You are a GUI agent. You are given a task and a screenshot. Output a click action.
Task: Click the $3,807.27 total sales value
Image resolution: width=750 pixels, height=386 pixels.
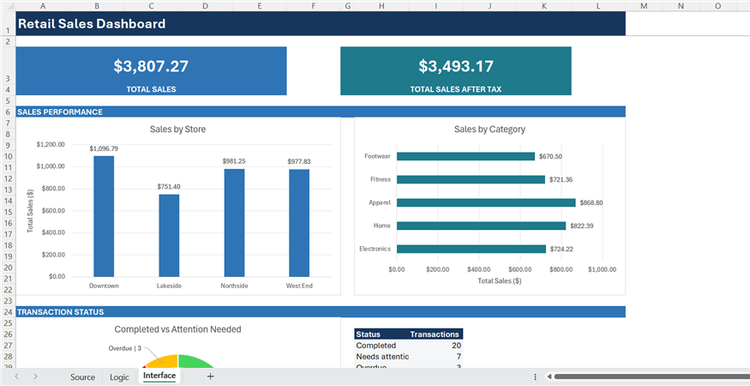pos(151,66)
